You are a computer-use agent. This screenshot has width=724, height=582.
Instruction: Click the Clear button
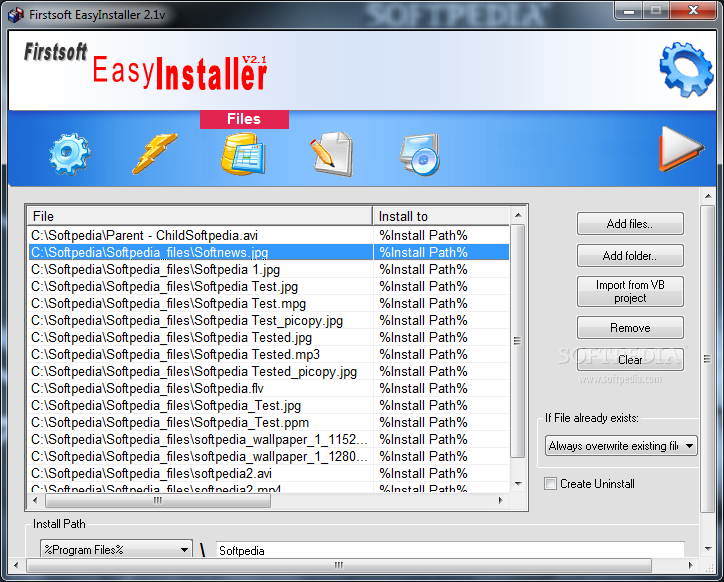pyautogui.click(x=630, y=360)
